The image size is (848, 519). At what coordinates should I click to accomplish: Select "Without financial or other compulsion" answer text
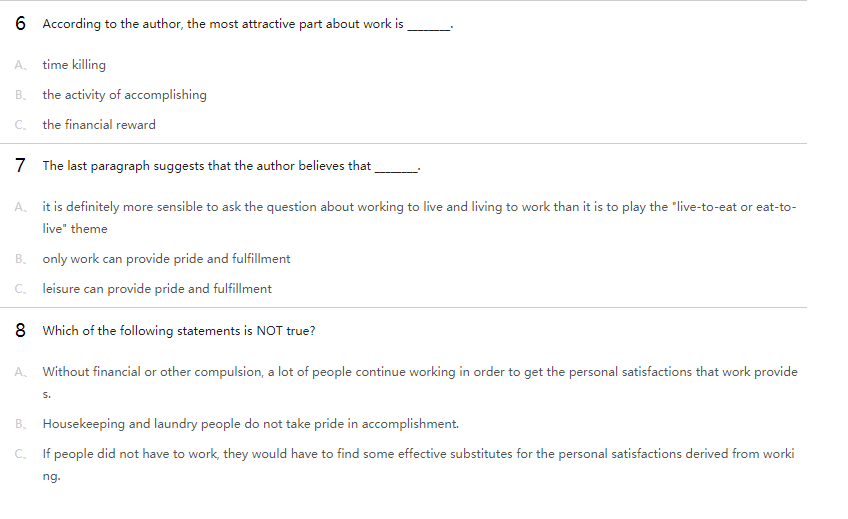[x=419, y=372]
